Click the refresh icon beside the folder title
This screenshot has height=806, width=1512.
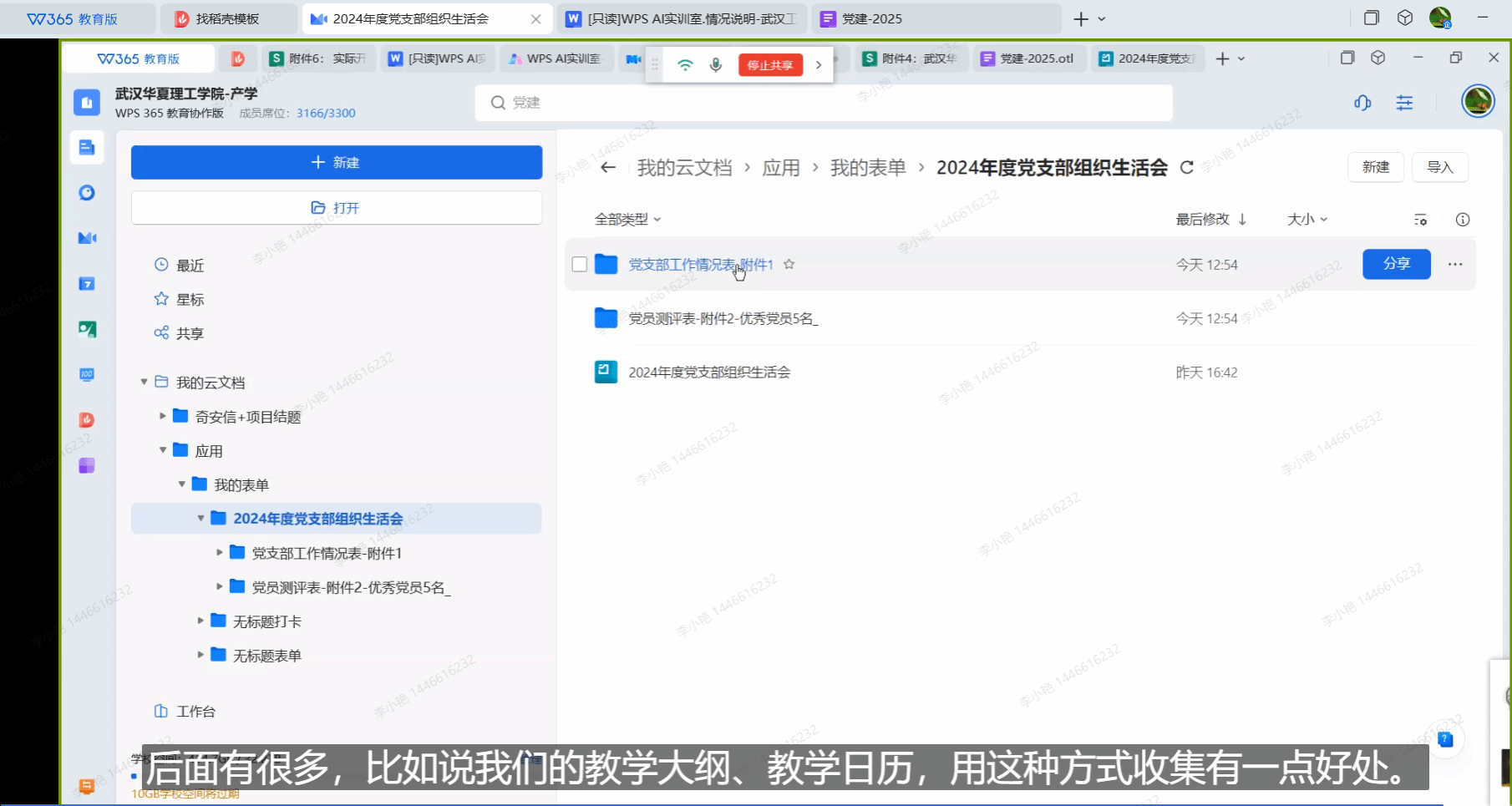tap(1186, 168)
